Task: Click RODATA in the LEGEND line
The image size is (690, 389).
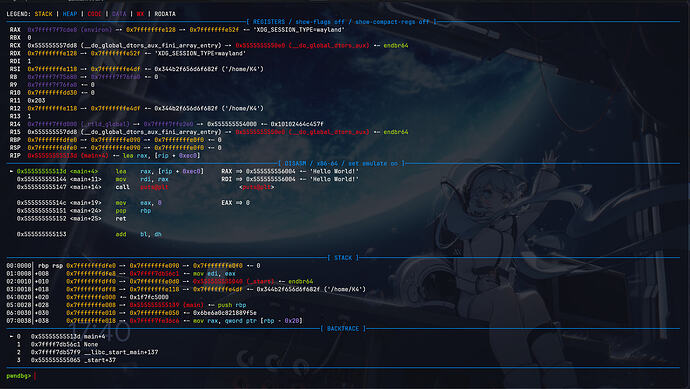Action: [x=165, y=14]
